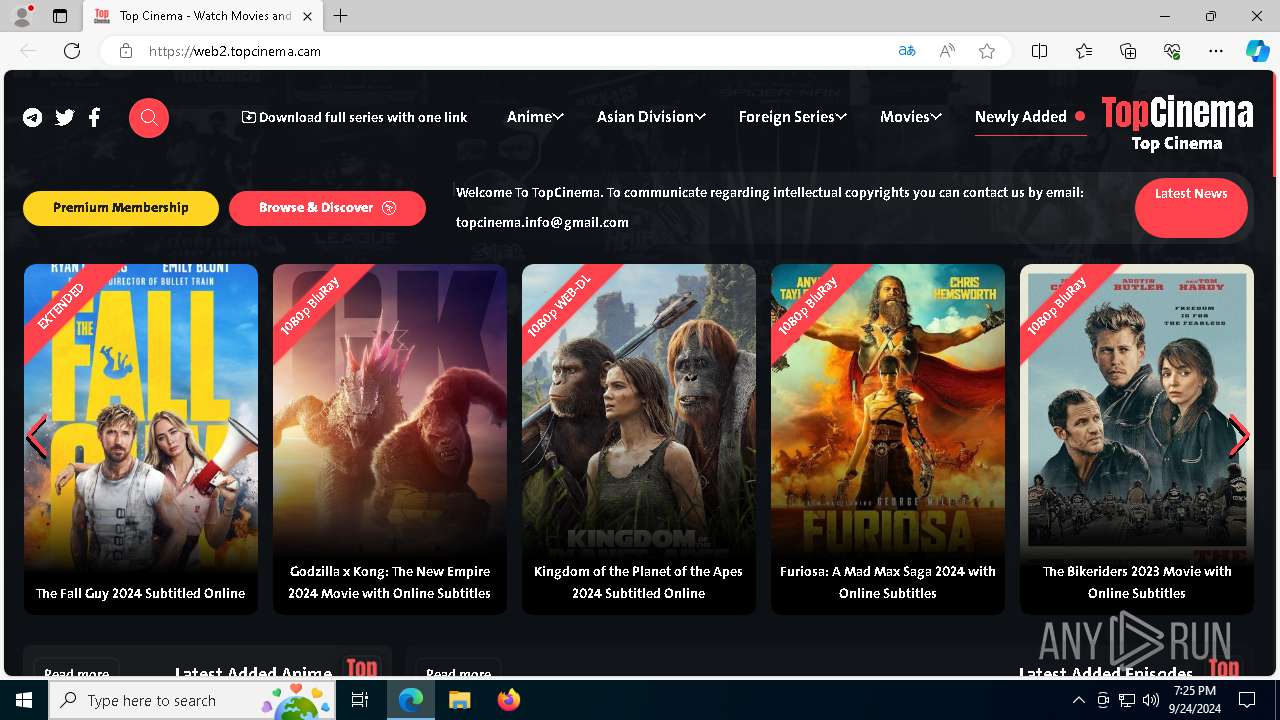Open volume control in system tray
Screen dimensions: 1280x720
point(1150,700)
